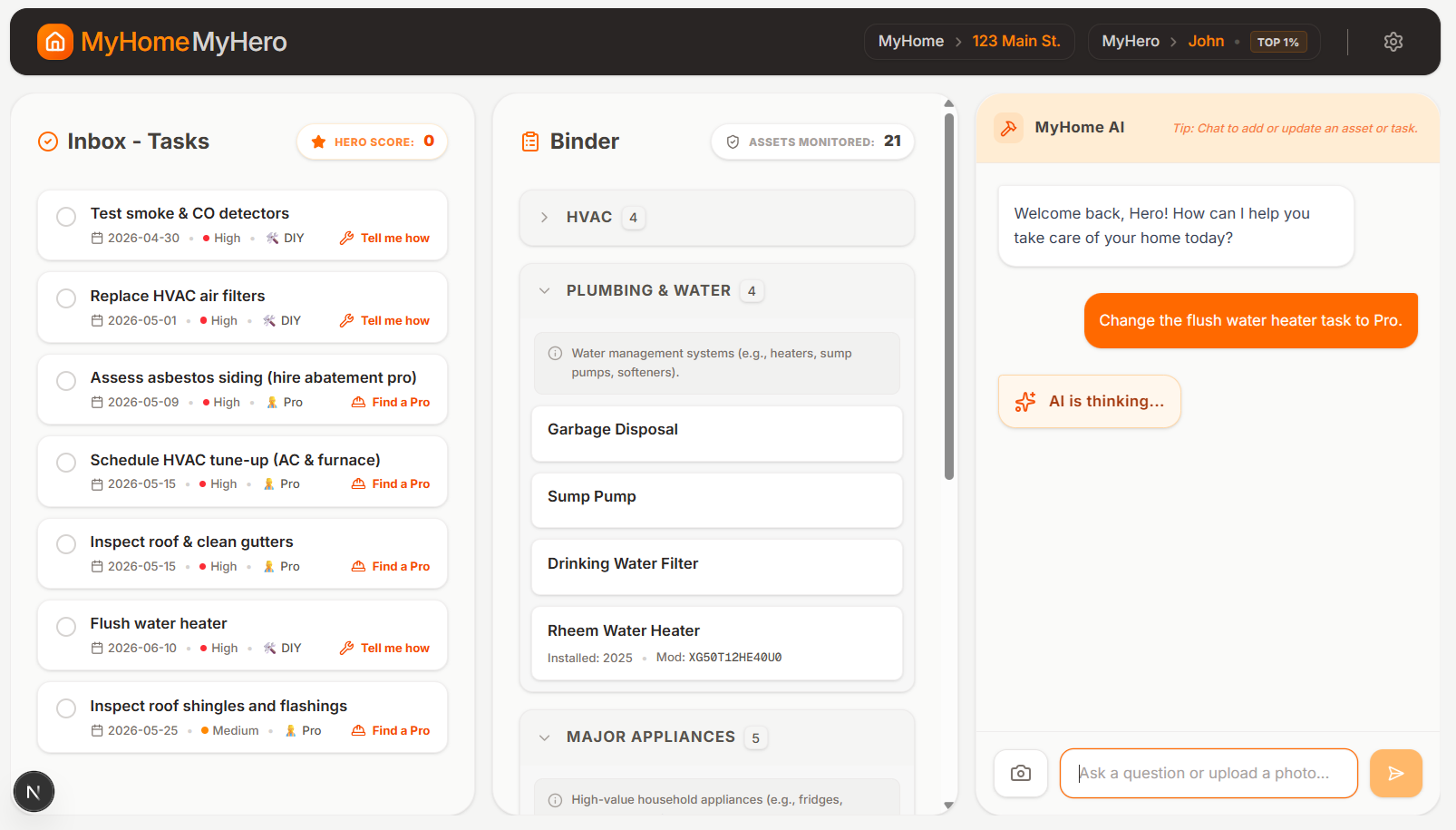Expand the HVAC binder section
Screen dimensions: 1456x830
[x=545, y=218]
